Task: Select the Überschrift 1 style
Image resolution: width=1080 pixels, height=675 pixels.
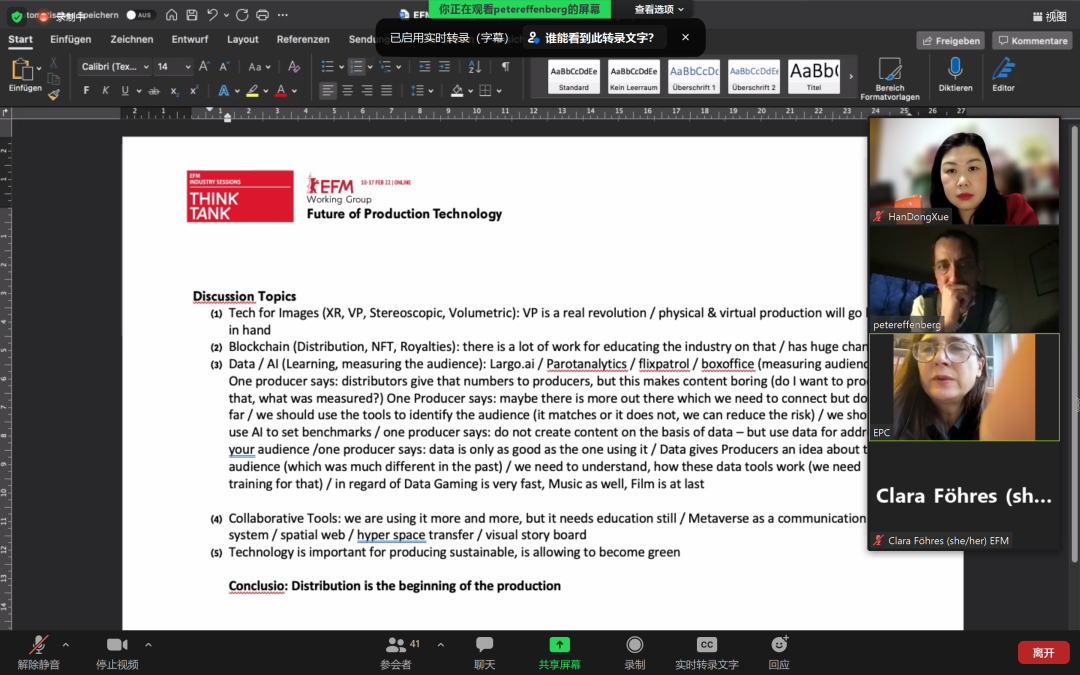Action: (x=694, y=76)
